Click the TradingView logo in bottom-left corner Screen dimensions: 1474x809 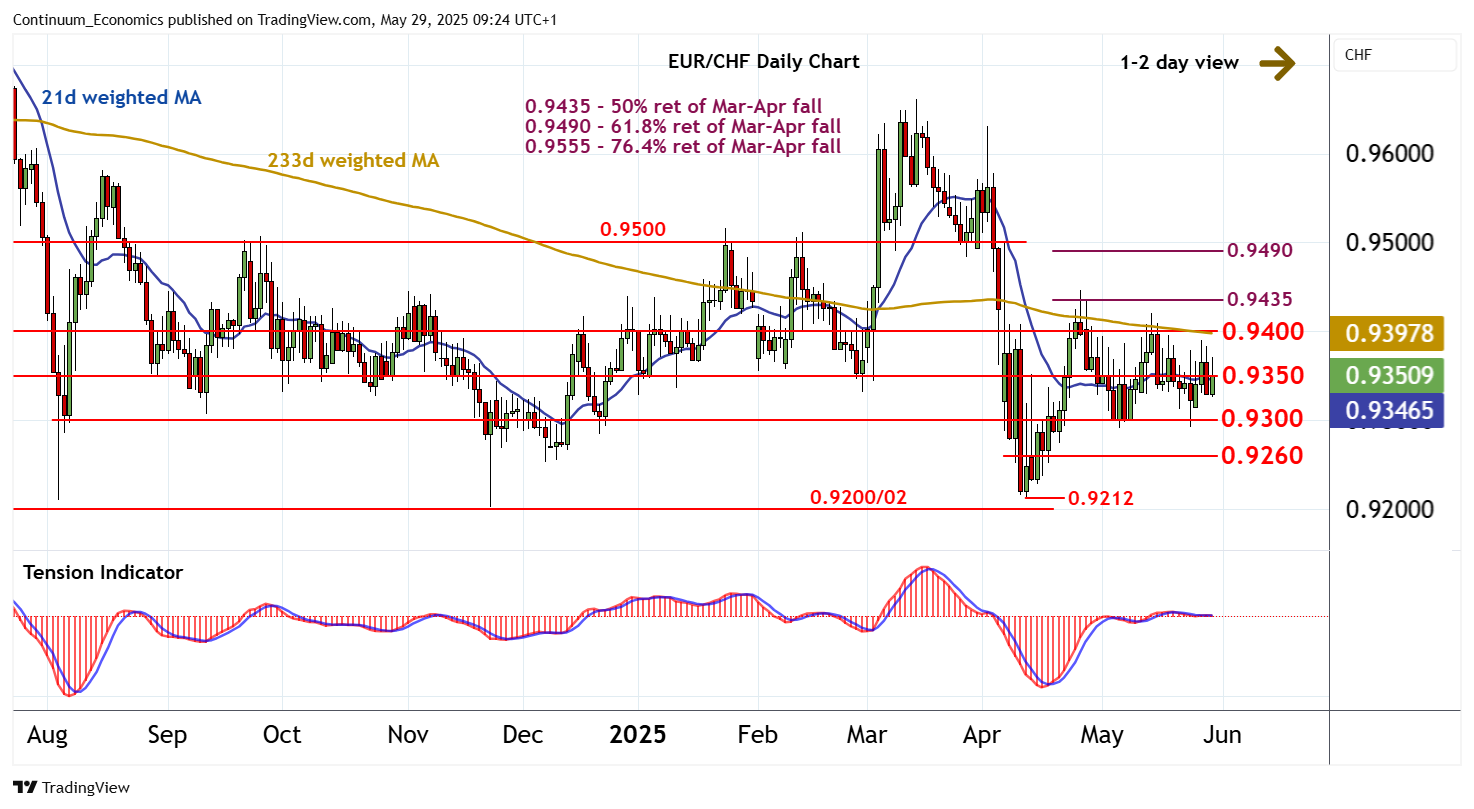point(71,787)
